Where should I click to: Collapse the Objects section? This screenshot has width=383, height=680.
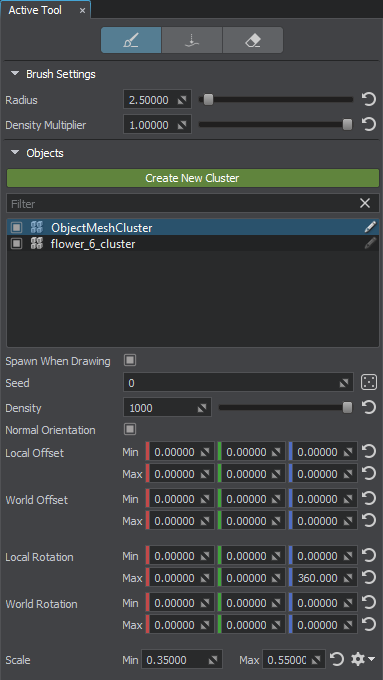[x=15, y=153]
